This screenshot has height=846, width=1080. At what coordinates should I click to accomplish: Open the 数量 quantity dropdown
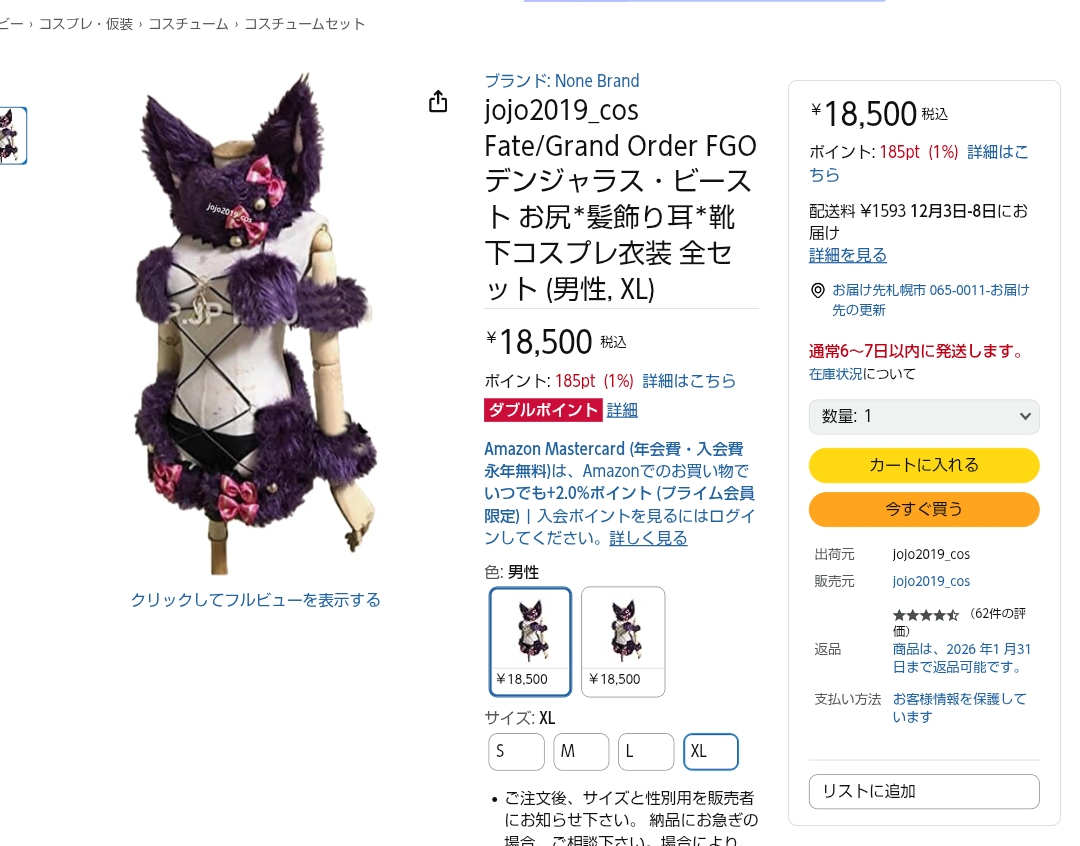(924, 416)
